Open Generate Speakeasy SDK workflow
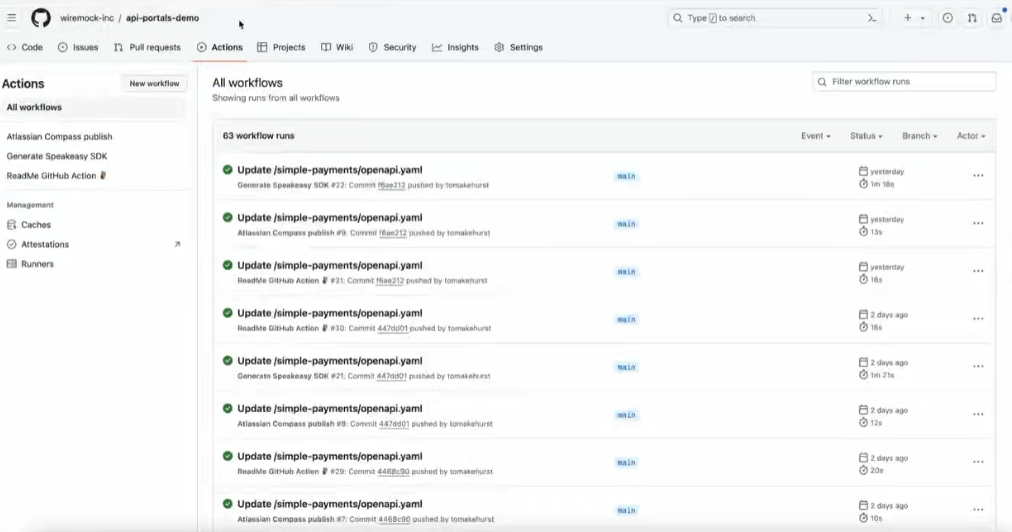1012x532 pixels. pos(57,156)
